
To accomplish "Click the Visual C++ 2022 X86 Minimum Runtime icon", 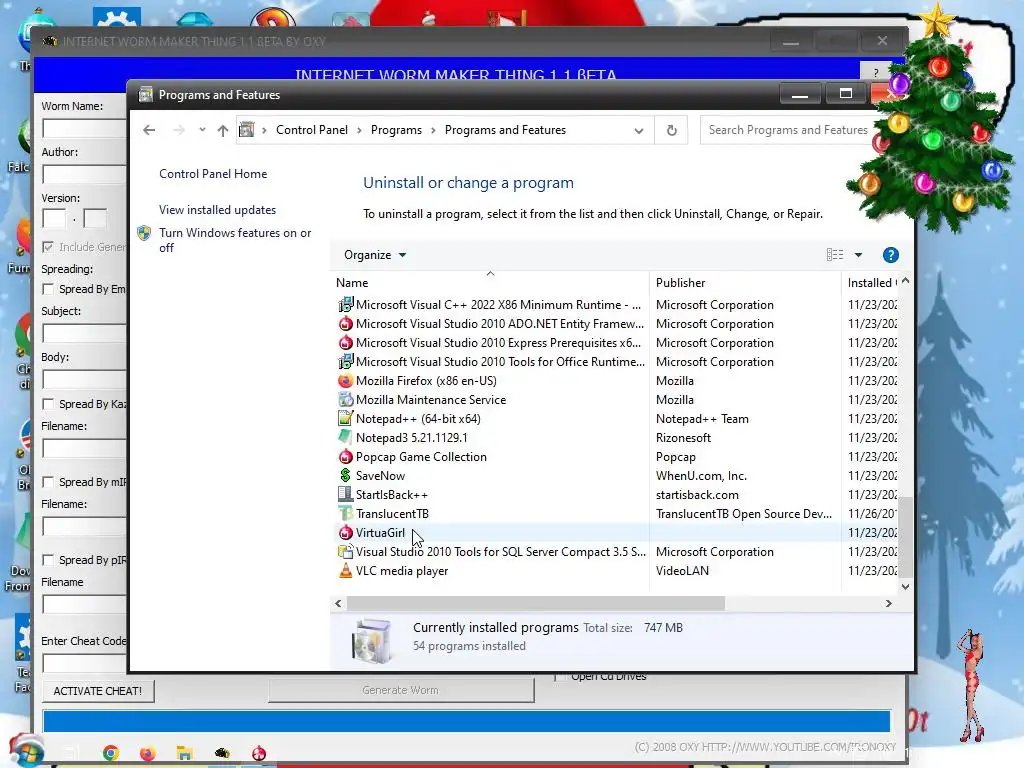I will click(345, 304).
